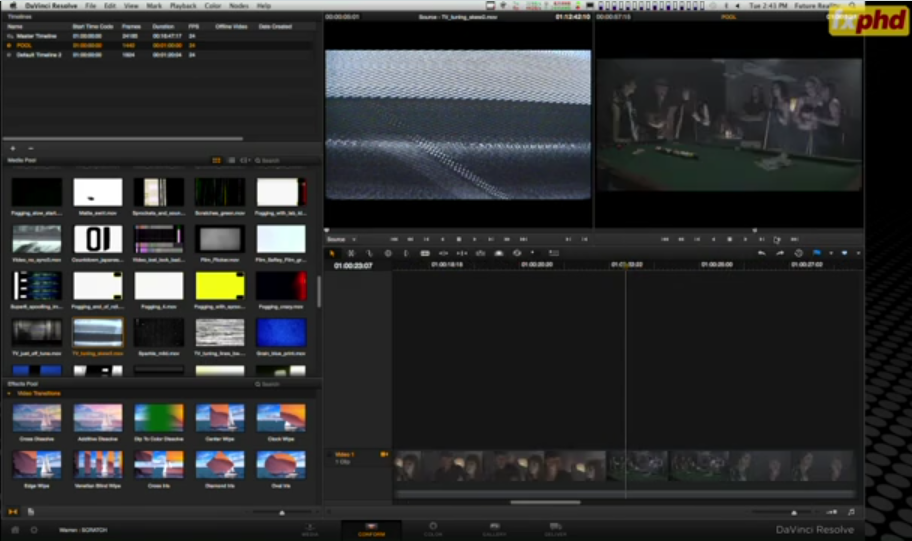Click the Media Pool search field
The height and width of the screenshot is (541, 912).
(285, 160)
